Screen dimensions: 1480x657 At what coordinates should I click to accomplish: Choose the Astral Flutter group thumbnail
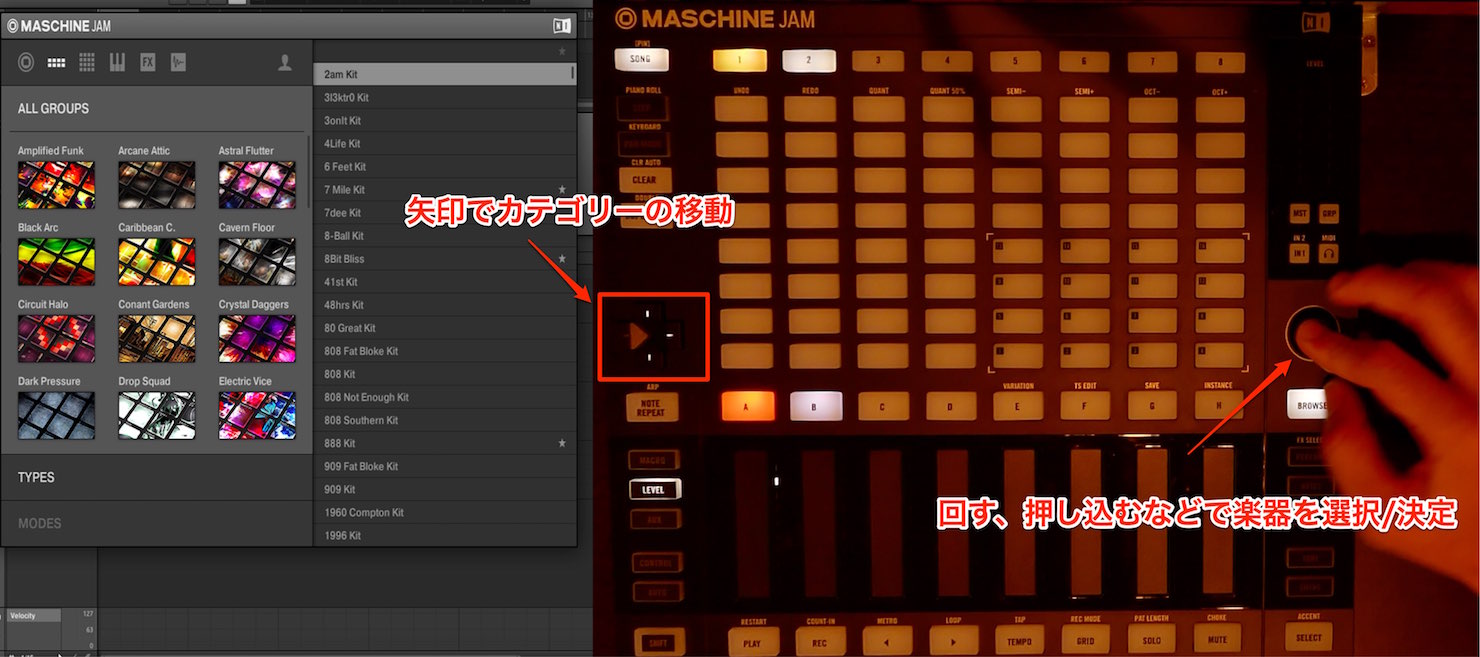tap(257, 185)
